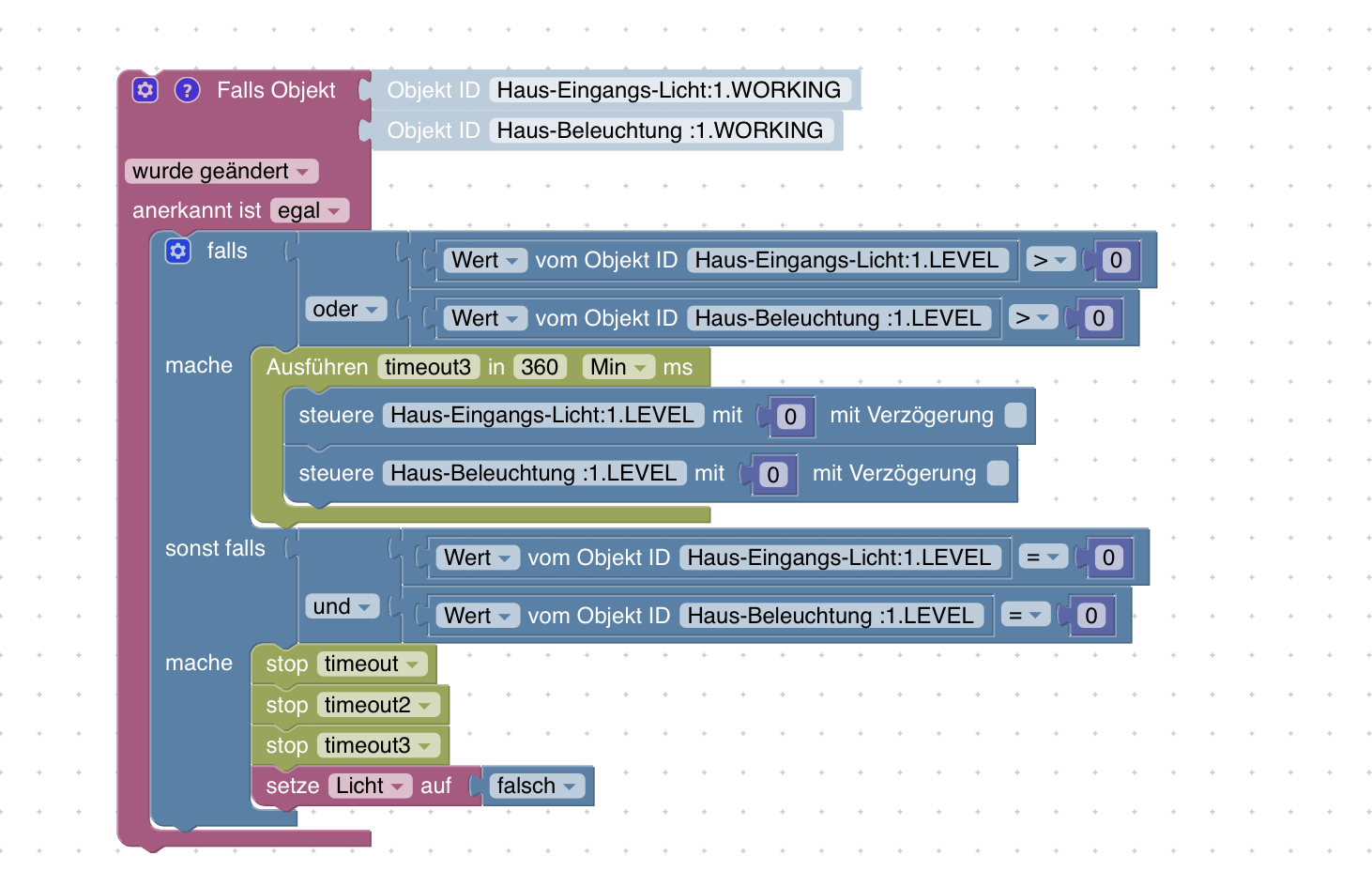Select the 'Falls Objekt' block label
This screenshot has height=886, width=1372.
276,90
